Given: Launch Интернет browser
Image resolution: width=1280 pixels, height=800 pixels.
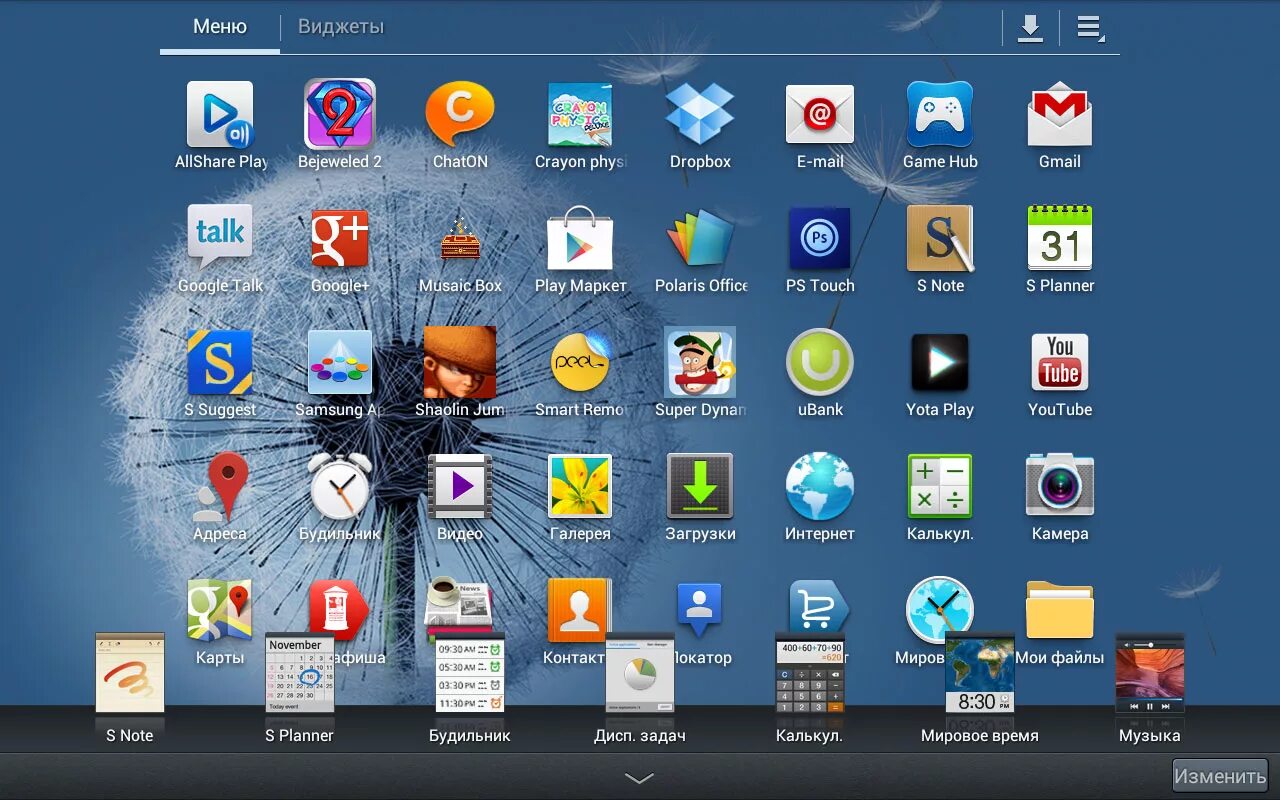Looking at the screenshot, I should tap(820, 486).
